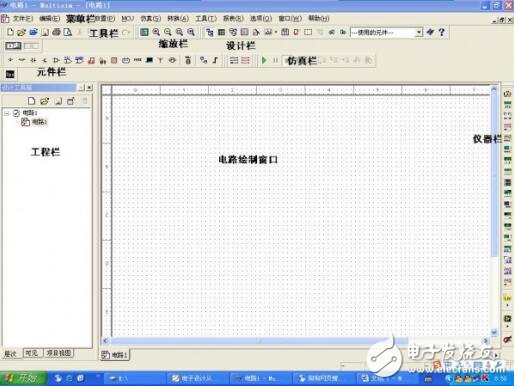The height and width of the screenshot is (386, 514).
Task: Switch to the 项目视图 tab
Action: pyautogui.click(x=59, y=353)
